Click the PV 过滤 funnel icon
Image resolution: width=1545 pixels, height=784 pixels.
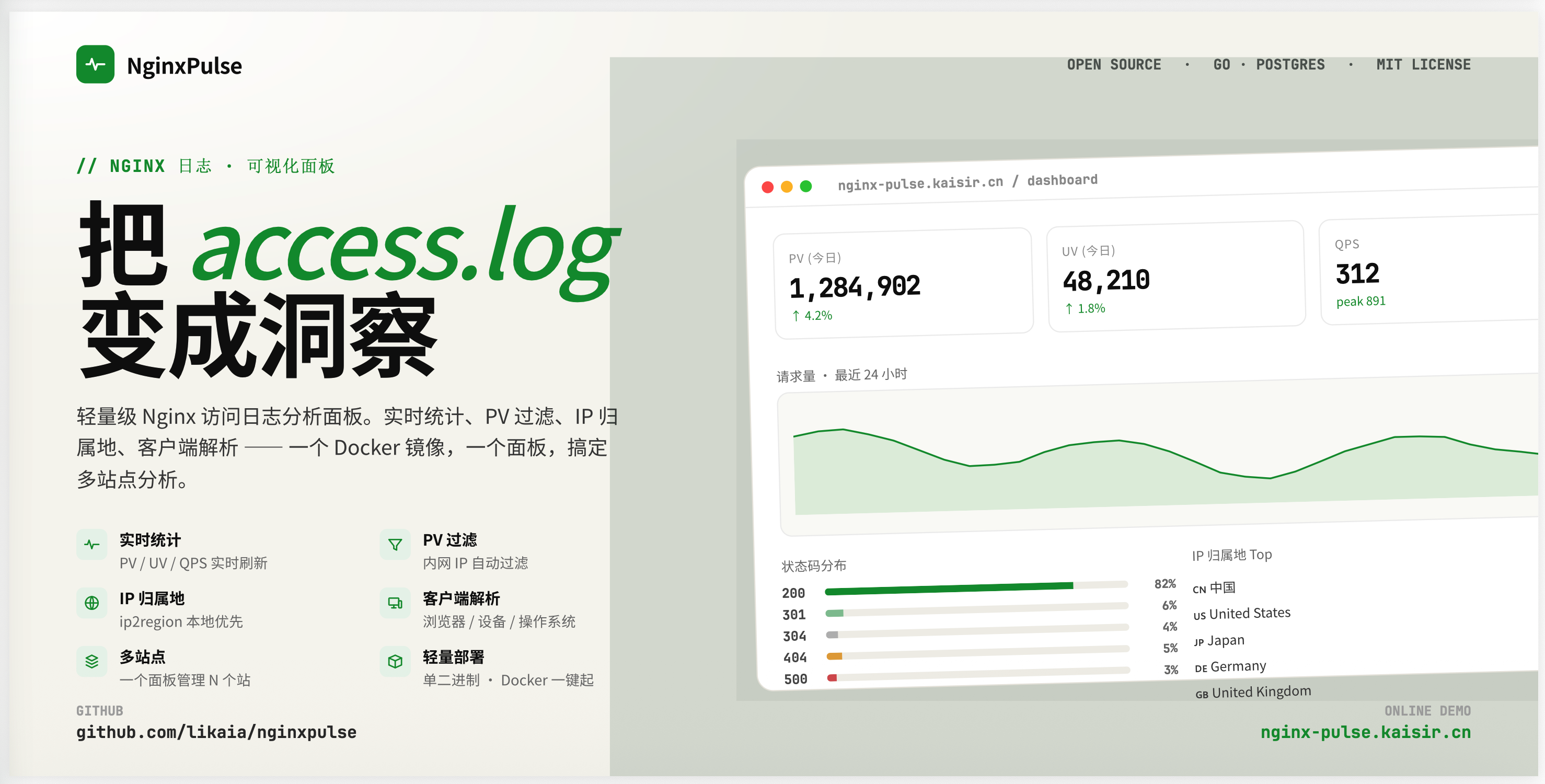[x=395, y=545]
